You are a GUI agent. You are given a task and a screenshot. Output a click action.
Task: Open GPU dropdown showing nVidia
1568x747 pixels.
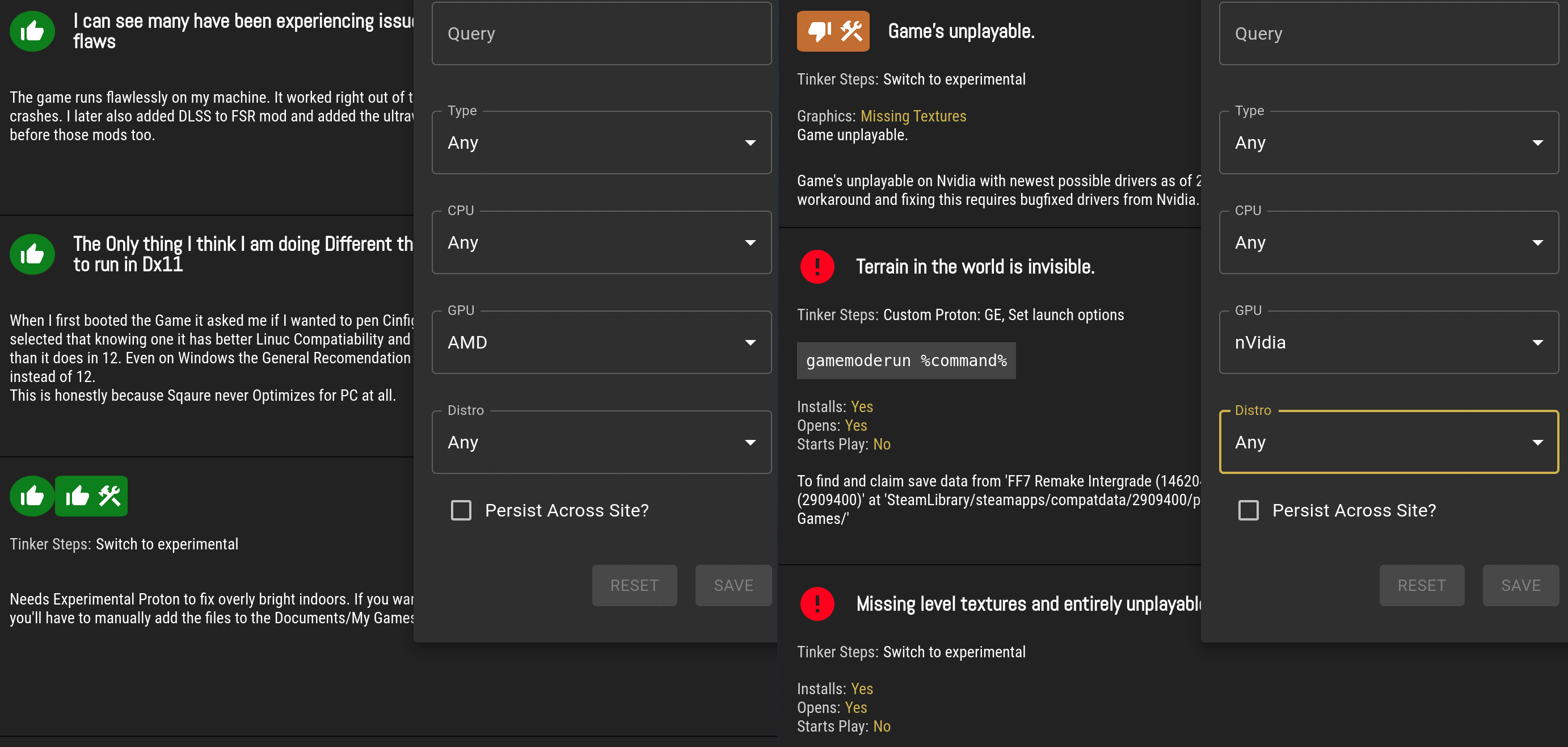(1389, 342)
